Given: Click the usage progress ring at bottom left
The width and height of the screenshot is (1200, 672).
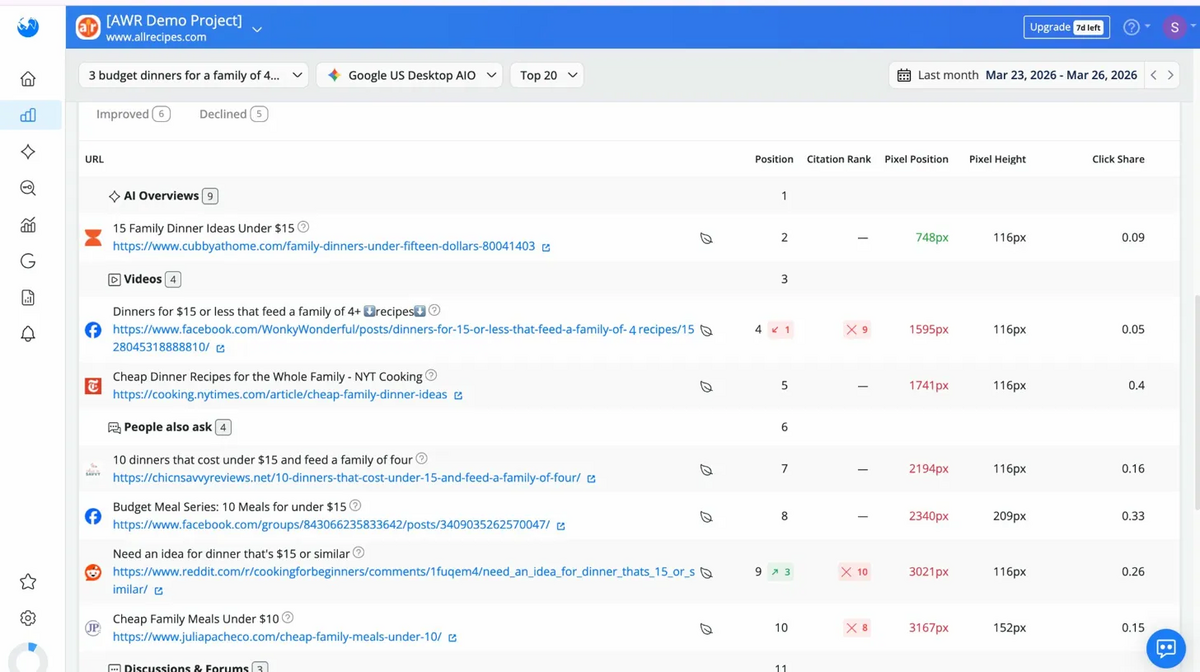Looking at the screenshot, I should coord(28,660).
